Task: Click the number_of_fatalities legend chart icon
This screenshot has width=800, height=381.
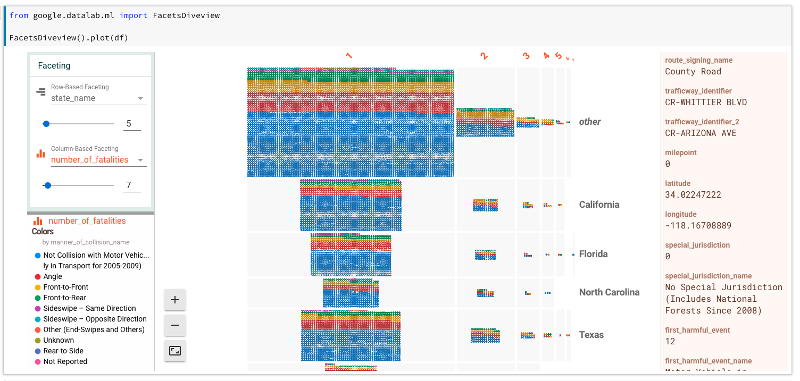Action: (x=37, y=221)
